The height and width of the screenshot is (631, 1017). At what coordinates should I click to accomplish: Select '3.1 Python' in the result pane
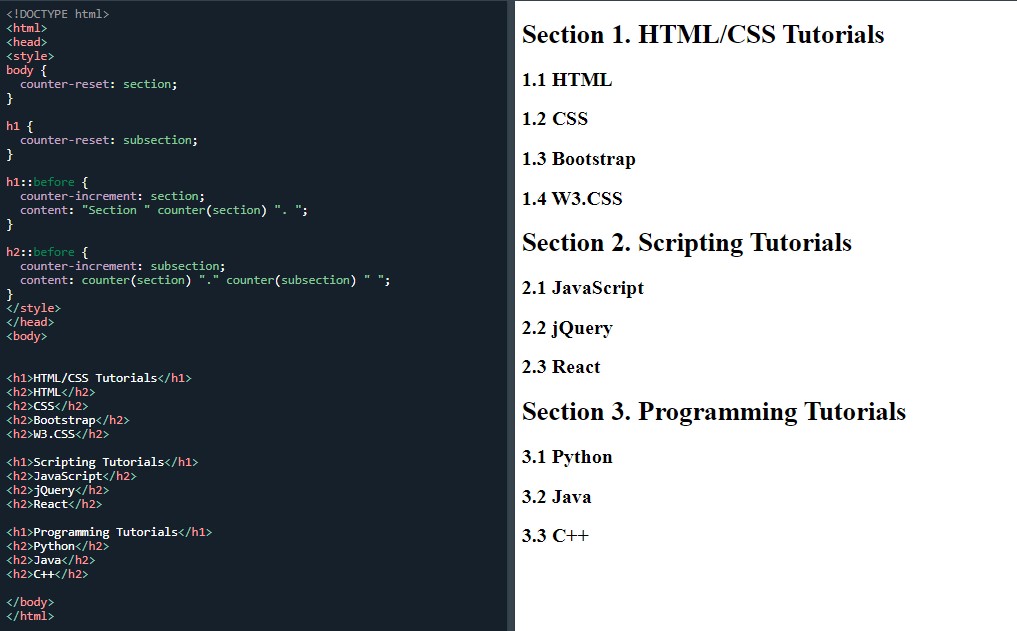tap(567, 457)
